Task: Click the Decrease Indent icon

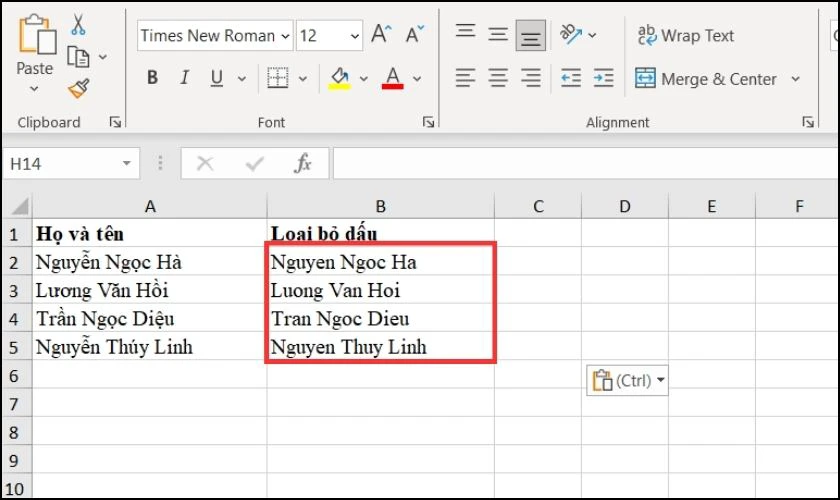Action: [571, 78]
